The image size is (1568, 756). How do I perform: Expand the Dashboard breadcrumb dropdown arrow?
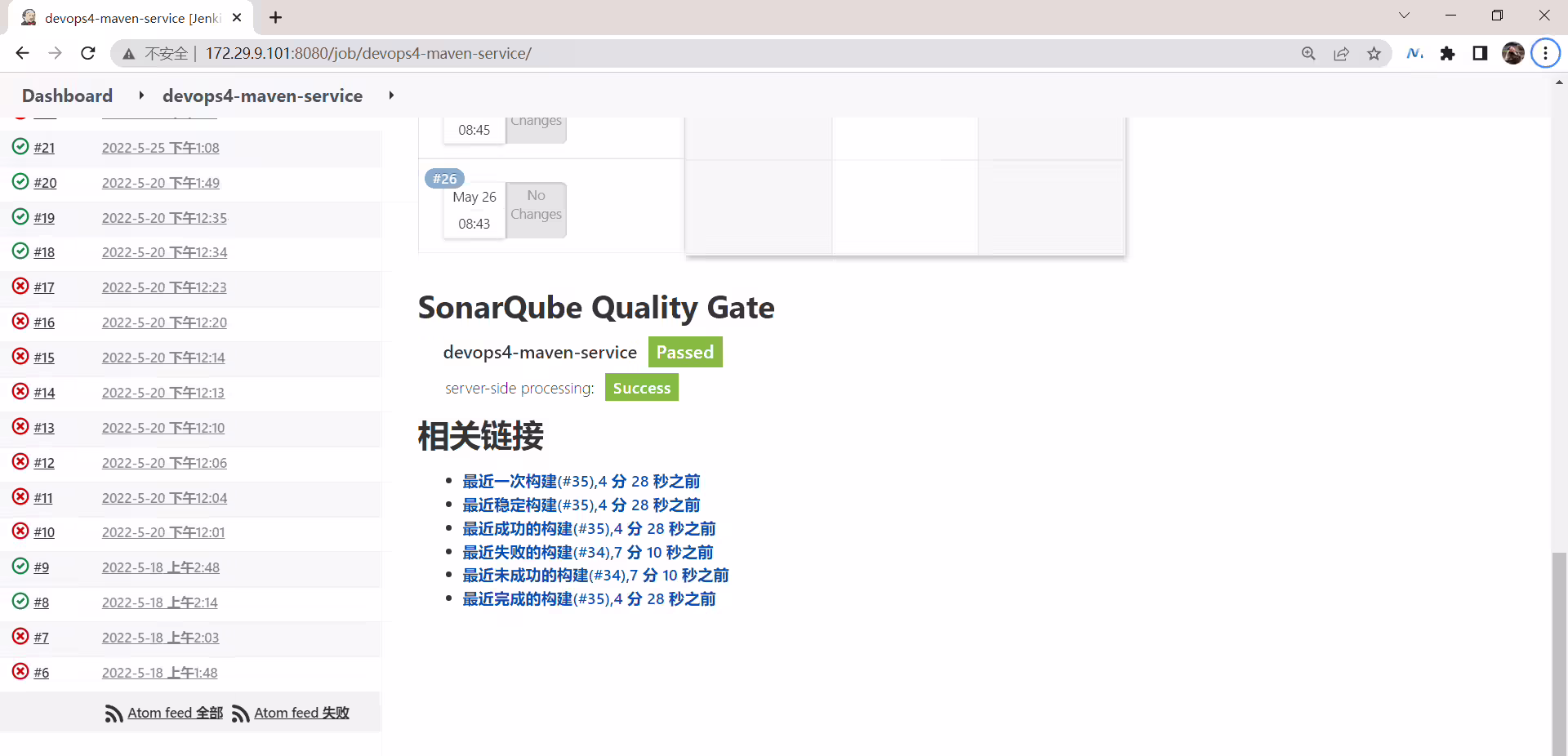141,96
